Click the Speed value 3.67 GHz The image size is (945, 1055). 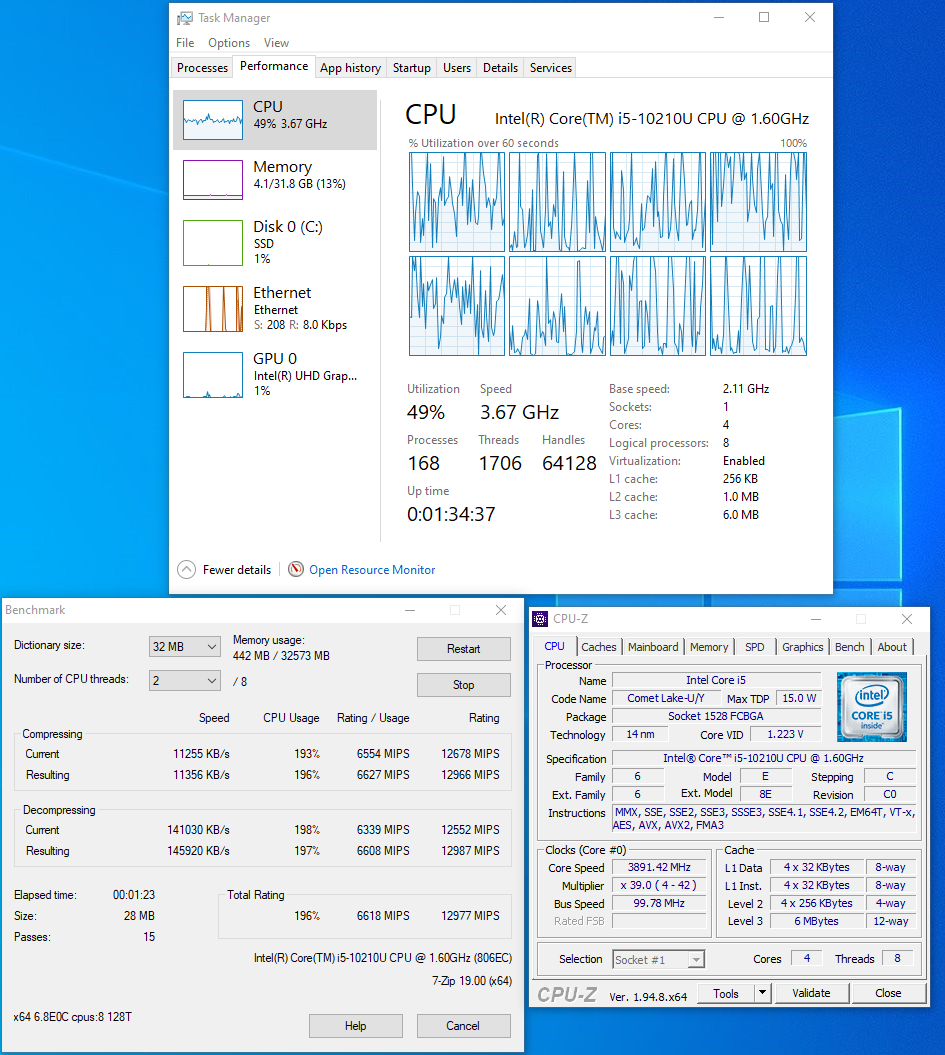pyautogui.click(x=519, y=412)
